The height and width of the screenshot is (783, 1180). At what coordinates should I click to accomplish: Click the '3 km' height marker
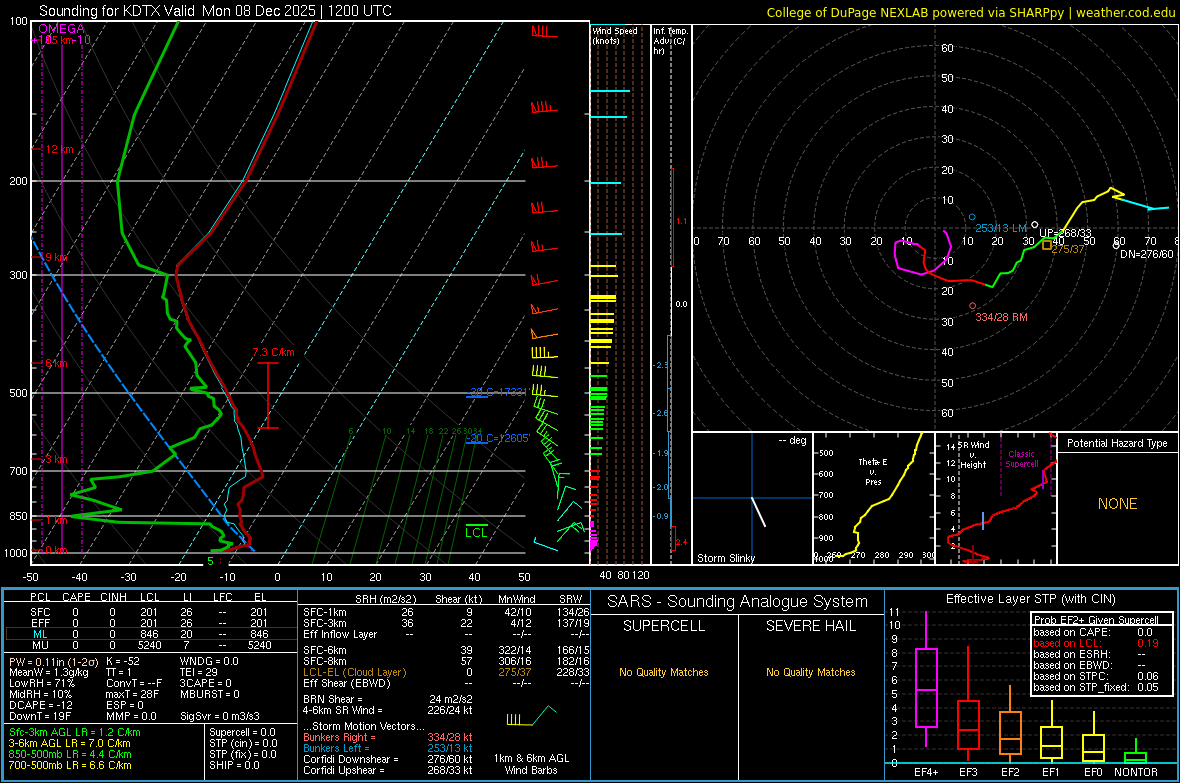point(56,459)
